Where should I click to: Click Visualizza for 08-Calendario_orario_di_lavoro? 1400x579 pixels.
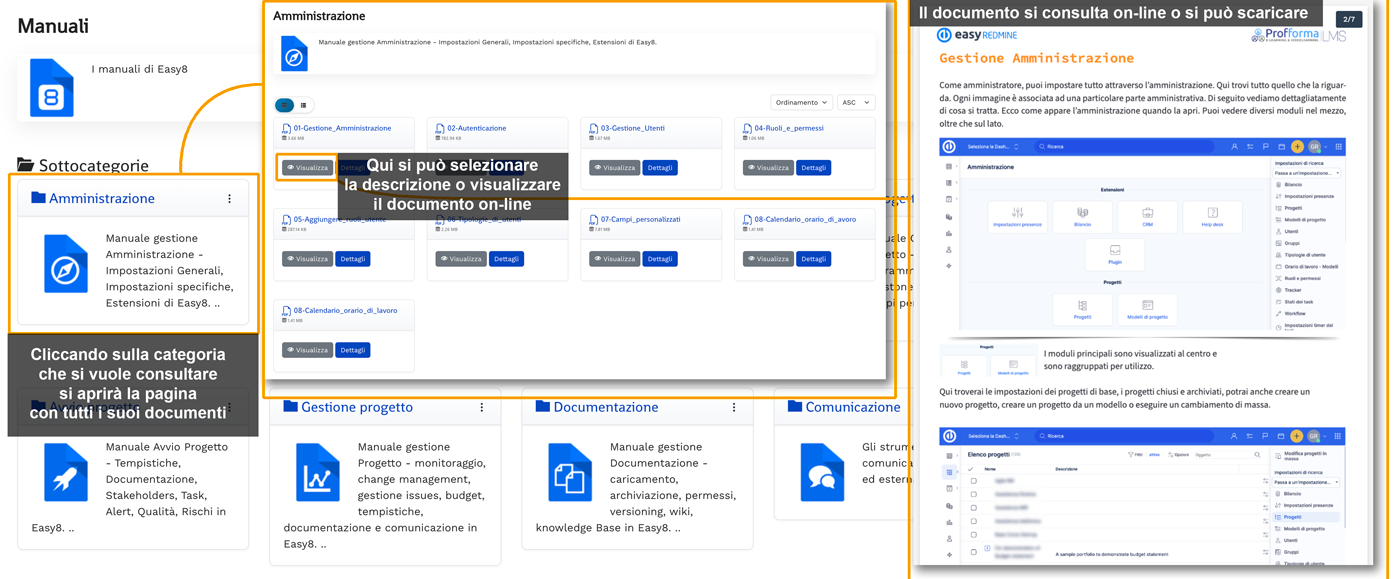307,350
